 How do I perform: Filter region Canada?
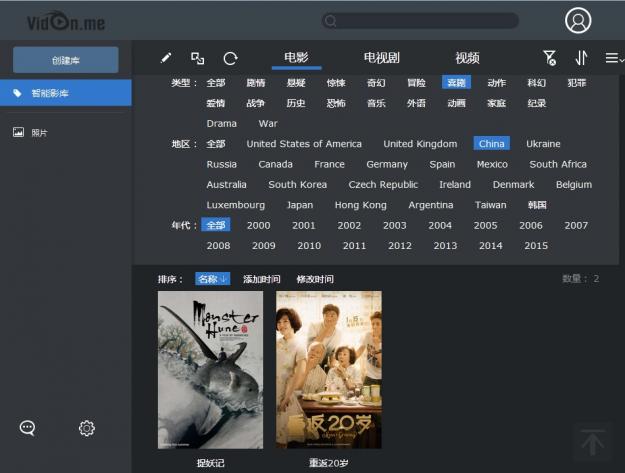275,164
